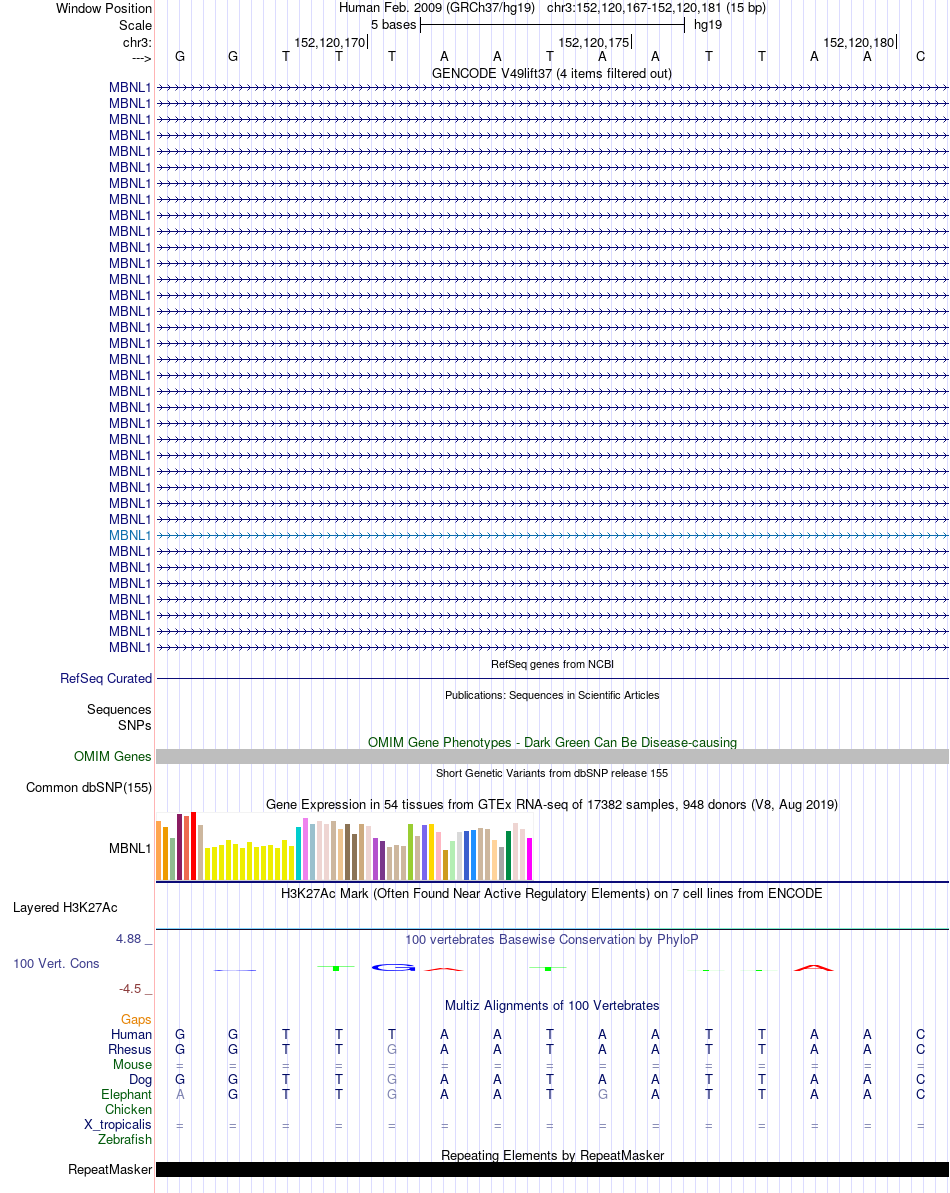This screenshot has height=1193, width=950.
Task: Click the "OMIM Genes" label
Action: tap(113, 757)
